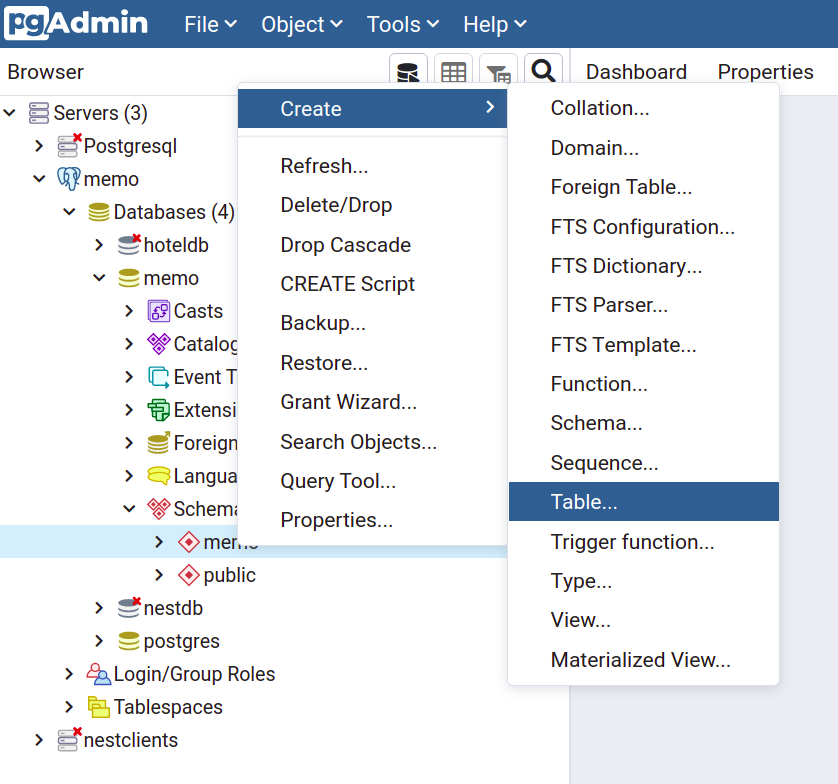Image resolution: width=838 pixels, height=784 pixels.
Task: Choose Foreign Table... in Create submenu
Action: tap(643, 187)
